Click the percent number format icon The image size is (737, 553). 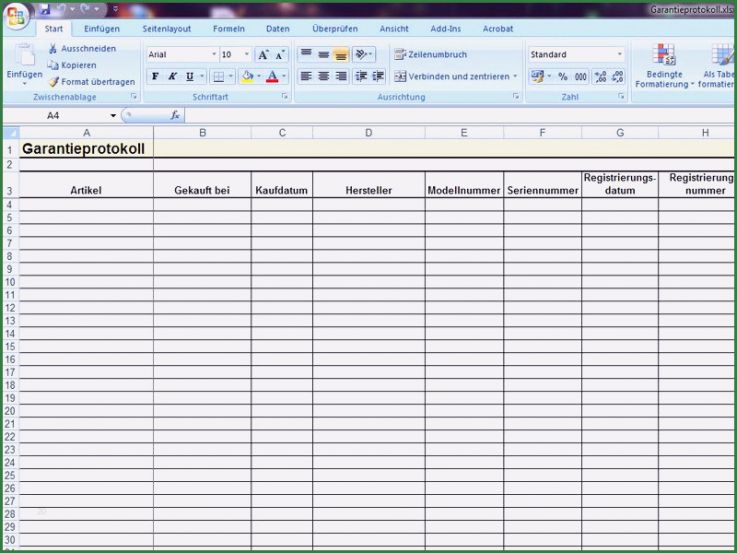click(x=563, y=76)
